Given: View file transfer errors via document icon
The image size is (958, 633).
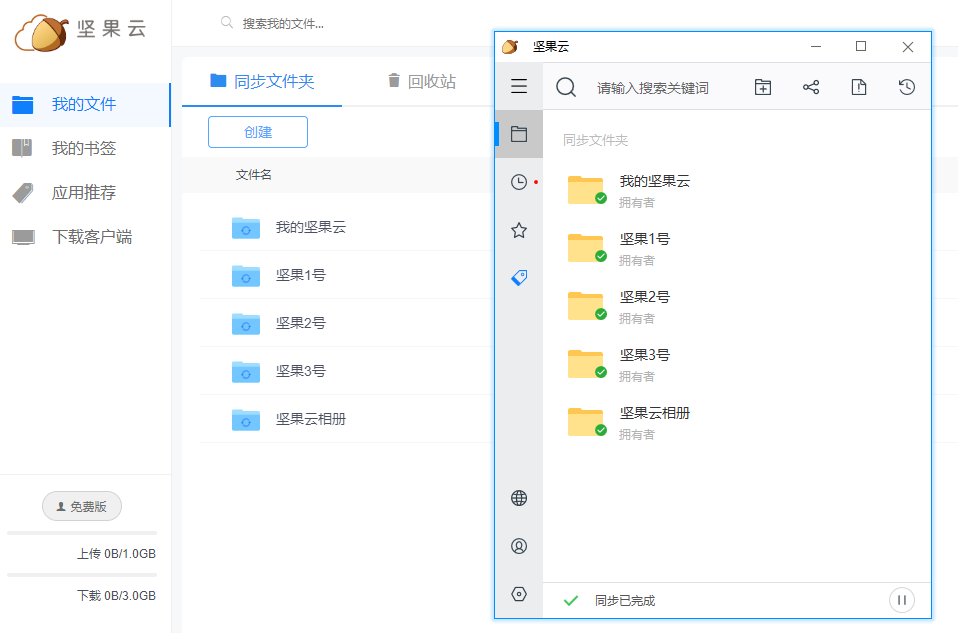Looking at the screenshot, I should tap(858, 87).
